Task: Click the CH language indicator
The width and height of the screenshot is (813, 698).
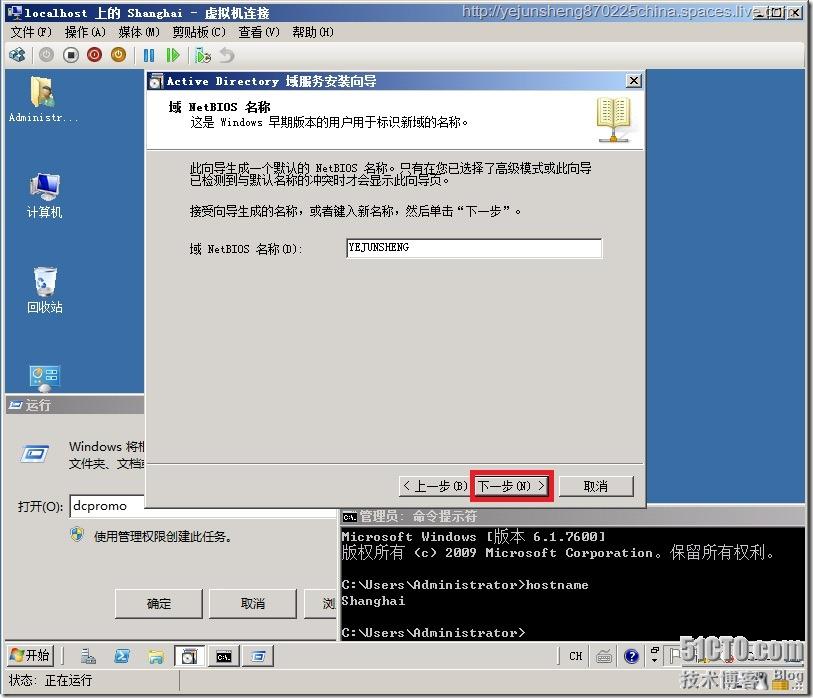Action: 576,656
